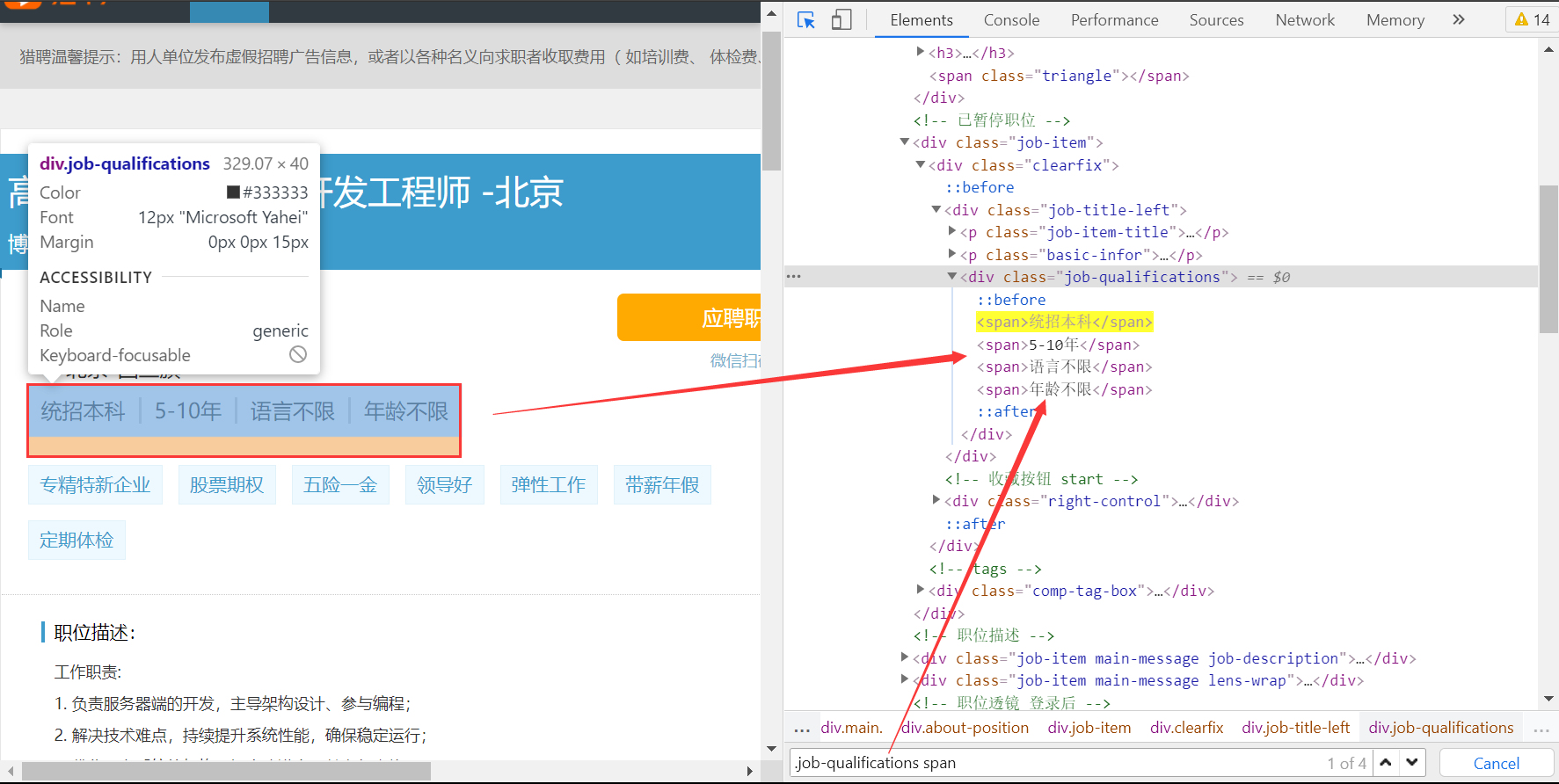The width and height of the screenshot is (1559, 784).
Task: Toggle the device toolbar icon
Action: pos(841,19)
